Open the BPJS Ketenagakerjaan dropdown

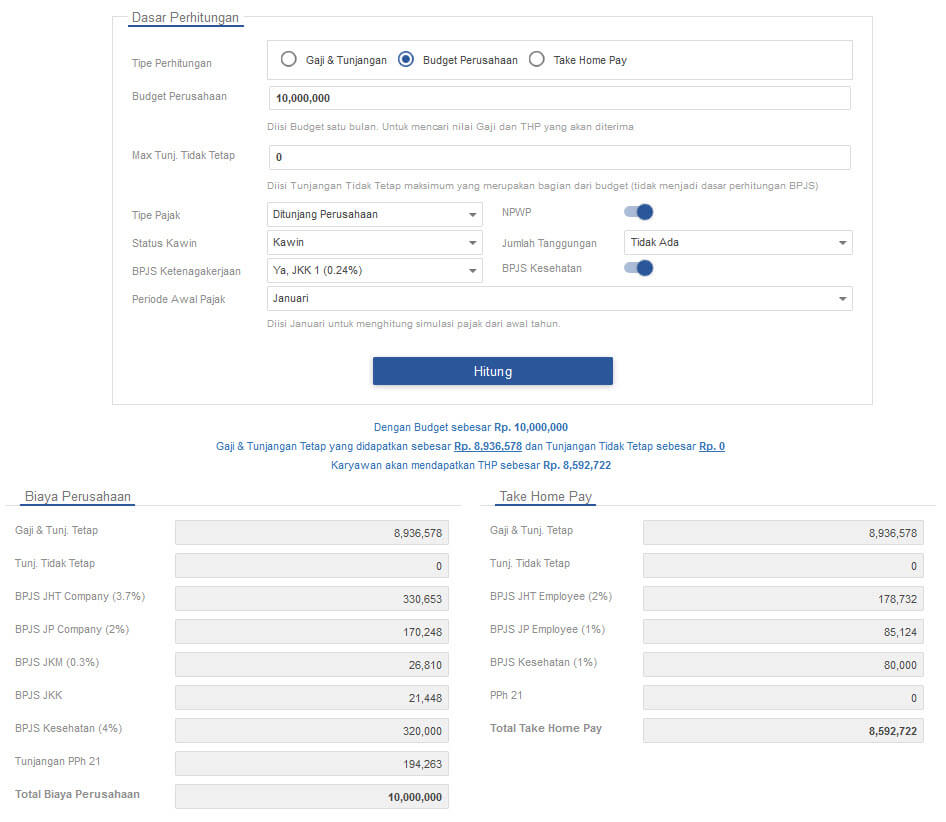click(x=375, y=270)
